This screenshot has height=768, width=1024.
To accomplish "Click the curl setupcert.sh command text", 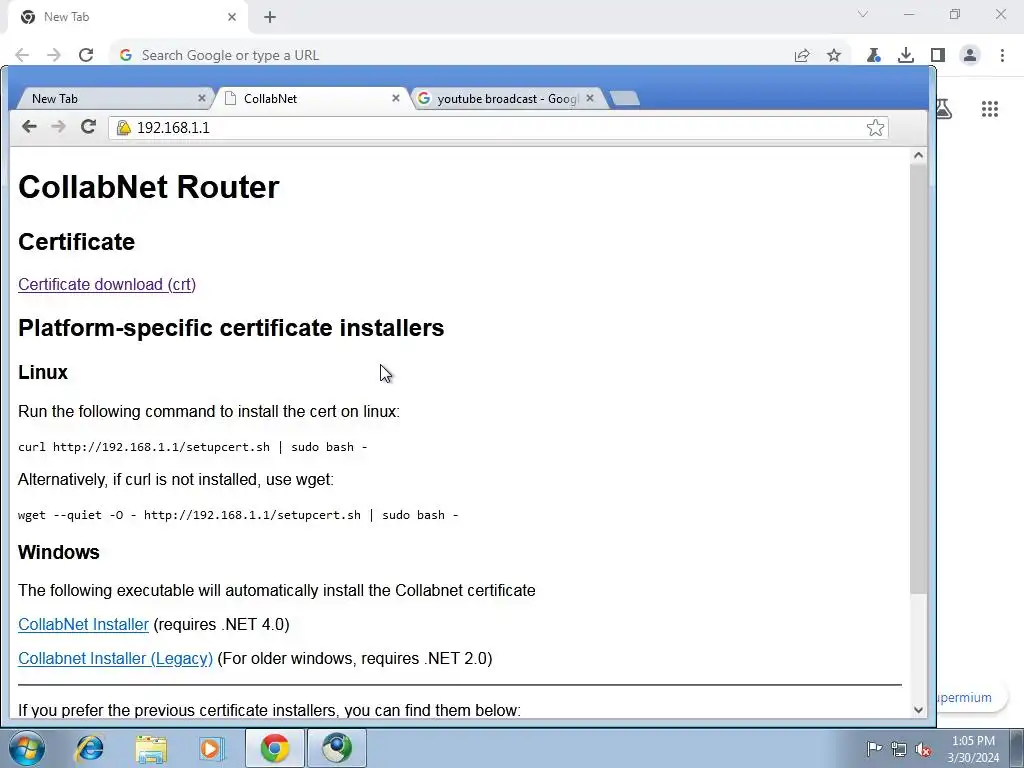I will [193, 447].
